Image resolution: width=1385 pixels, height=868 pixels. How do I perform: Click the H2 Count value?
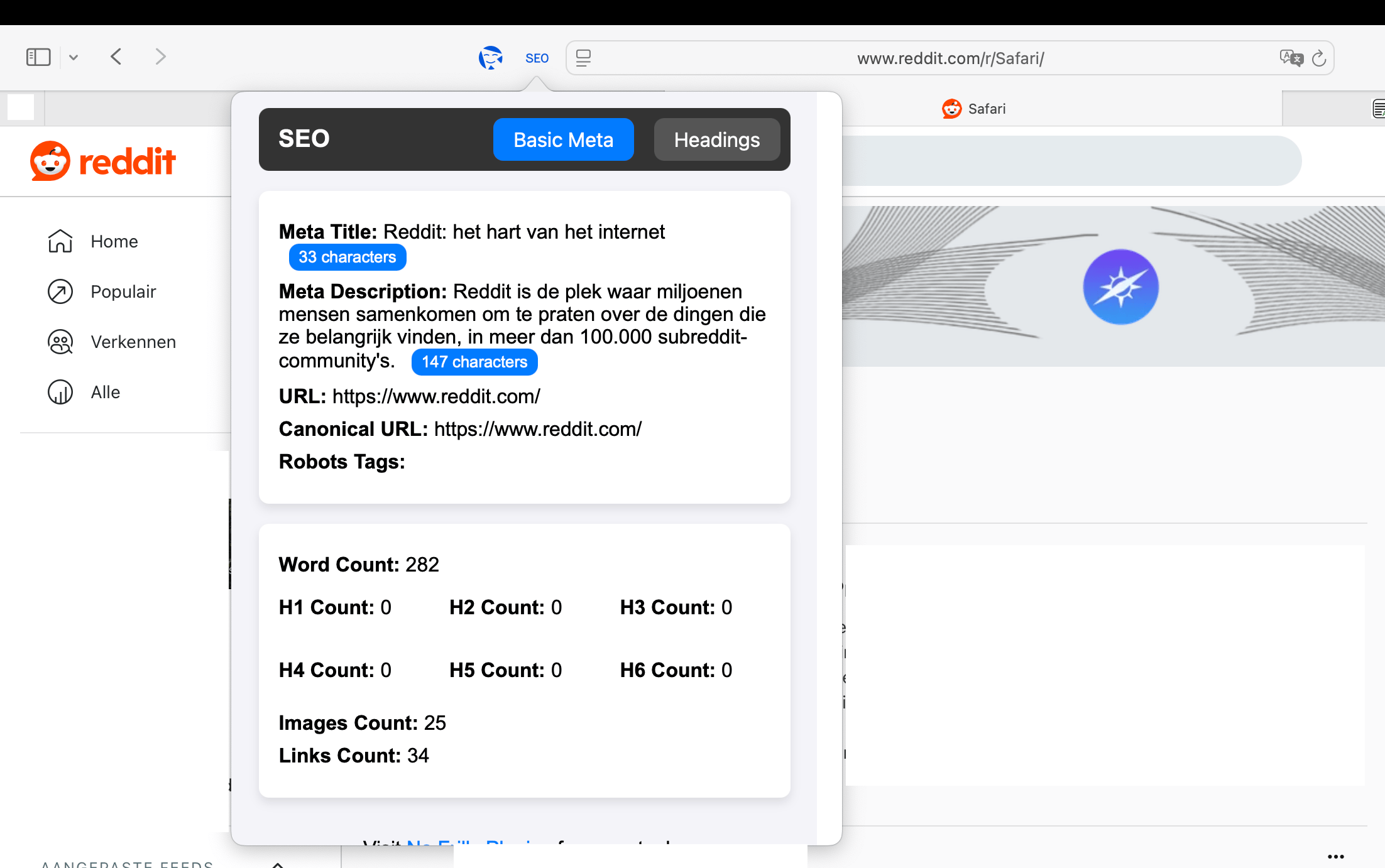557,607
